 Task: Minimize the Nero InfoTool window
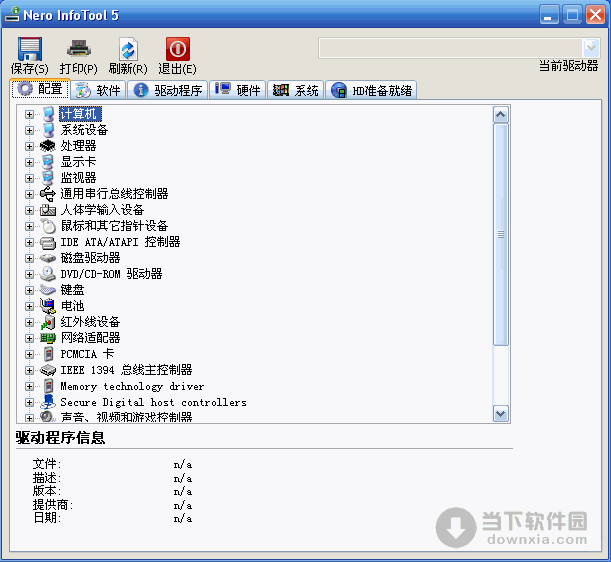tap(549, 15)
